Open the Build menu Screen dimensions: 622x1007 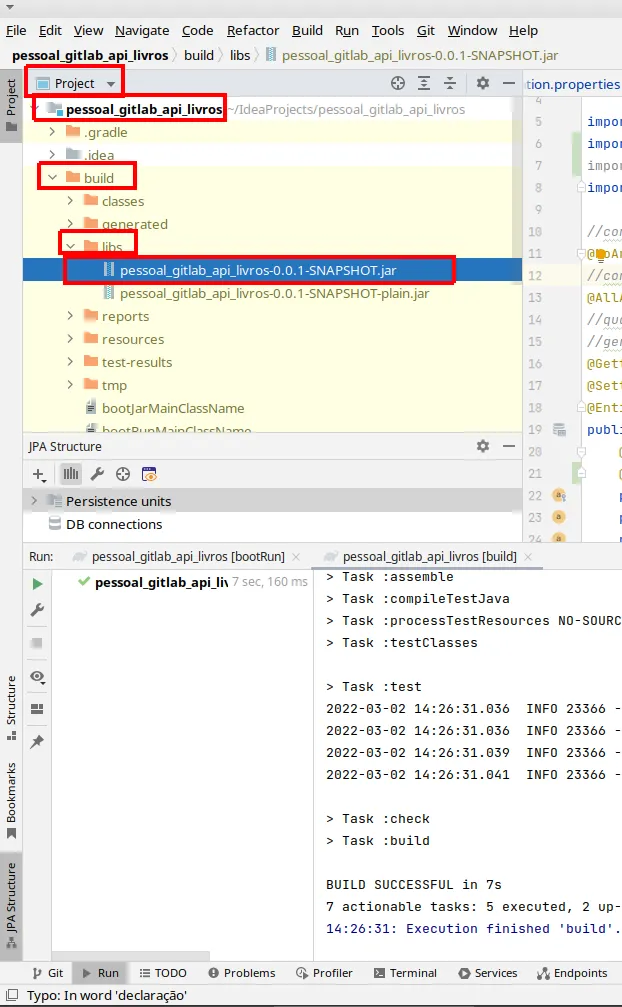307,30
